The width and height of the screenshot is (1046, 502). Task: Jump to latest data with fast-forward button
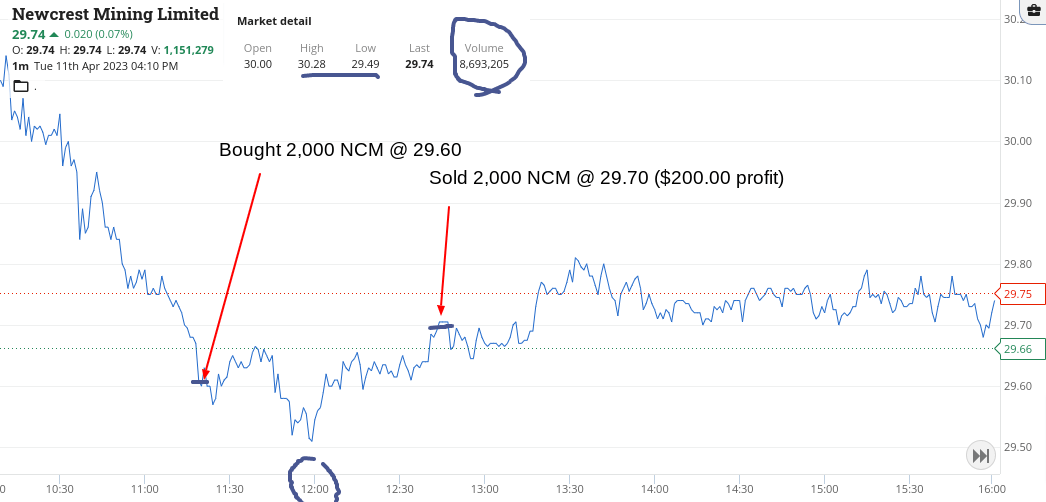981,456
